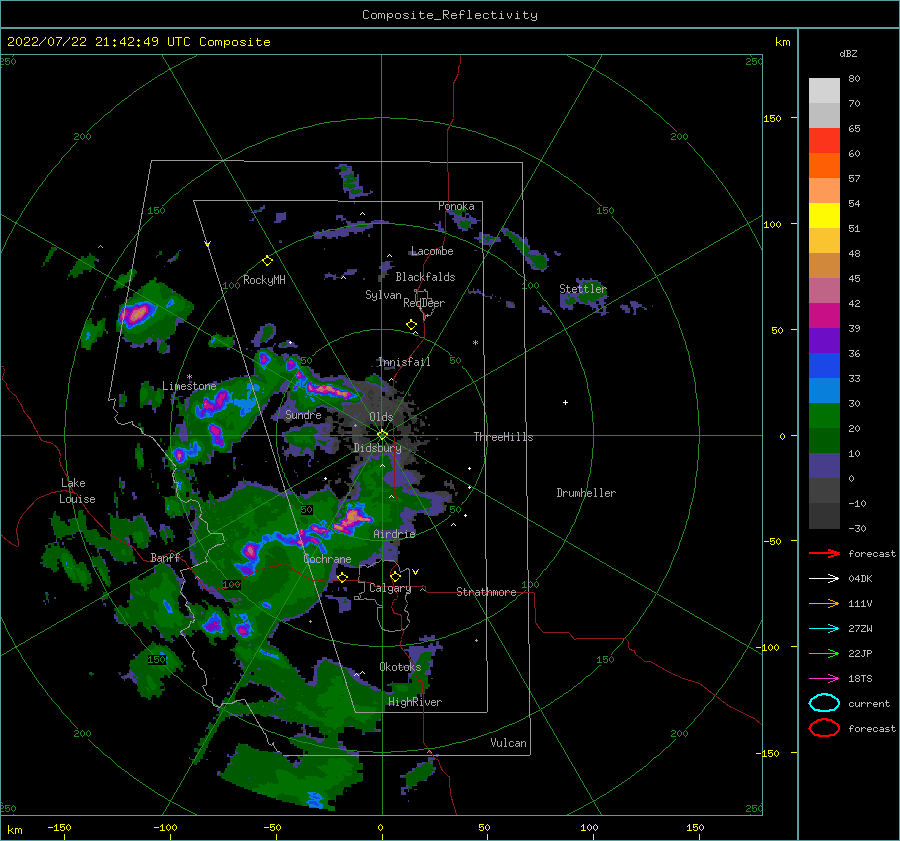The width and height of the screenshot is (900, 841).
Task: Click the white asterisk marker east of Innisfail
Action: (x=475, y=343)
